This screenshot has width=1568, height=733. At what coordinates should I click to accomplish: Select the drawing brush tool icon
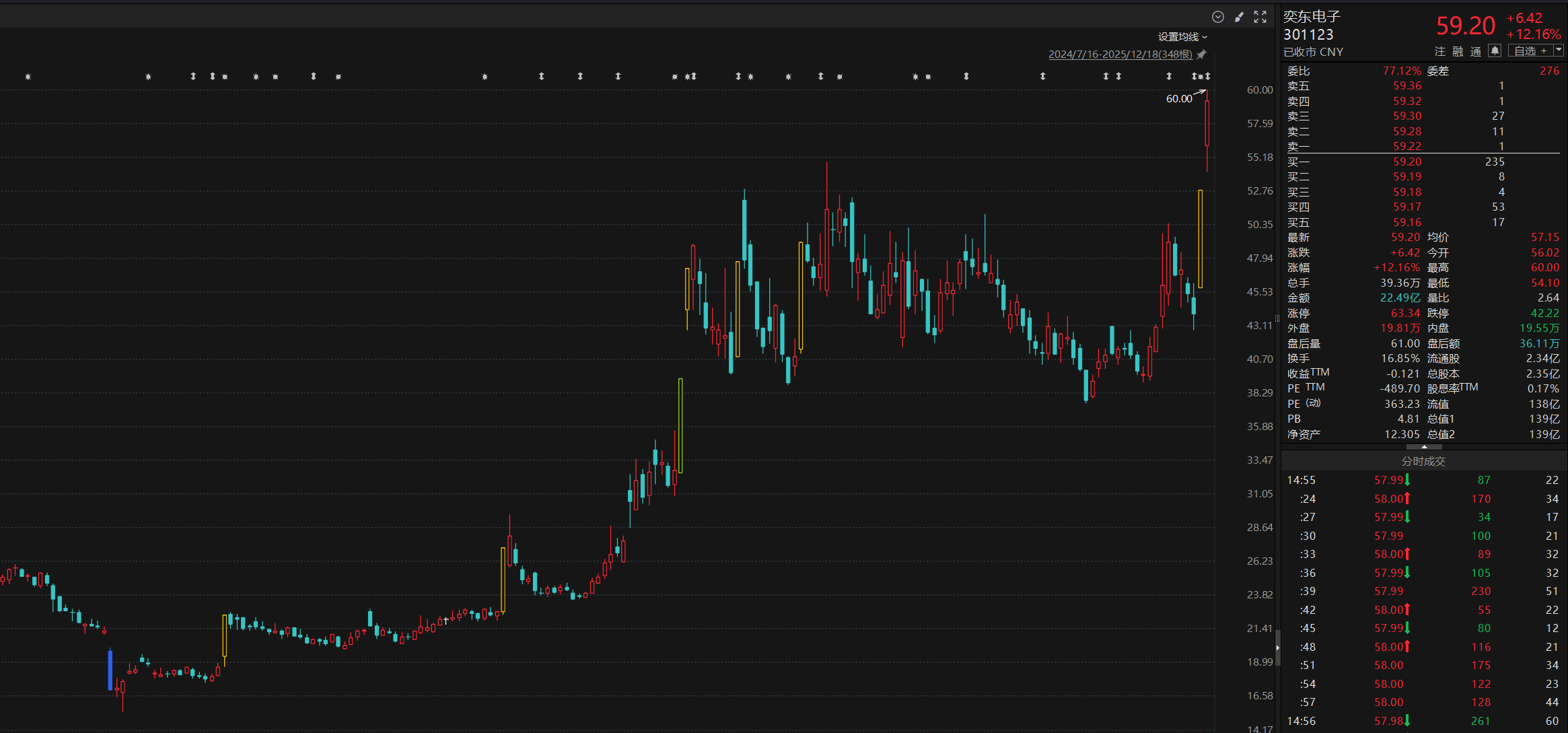click(1239, 17)
